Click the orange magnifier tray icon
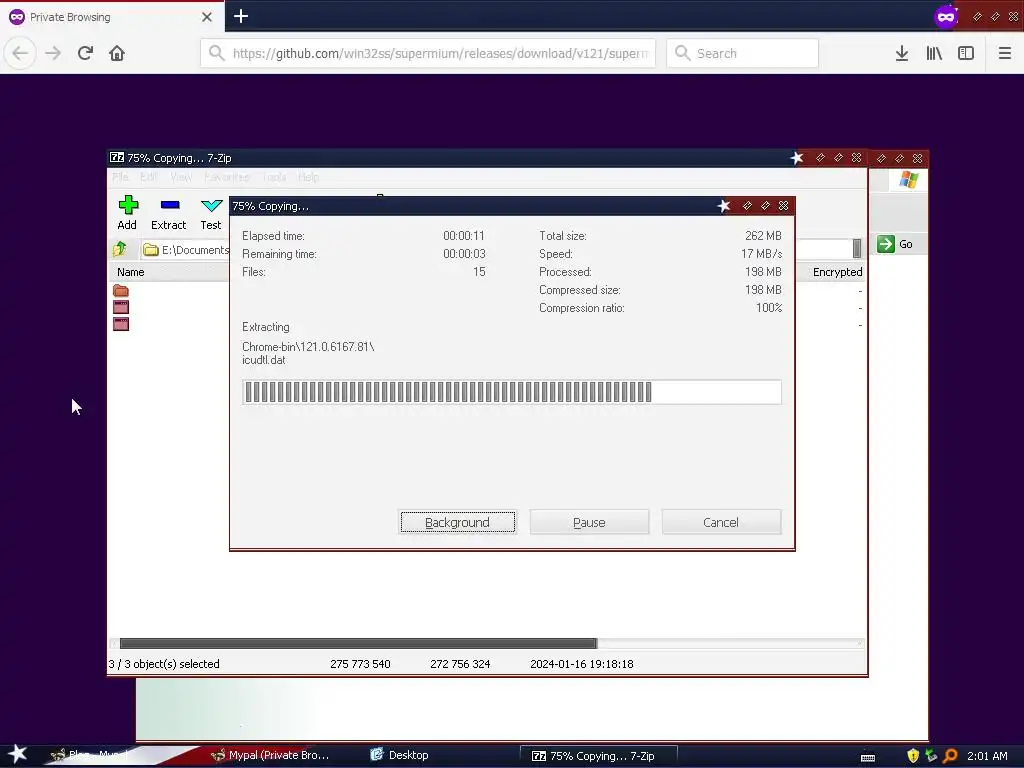 coord(950,756)
